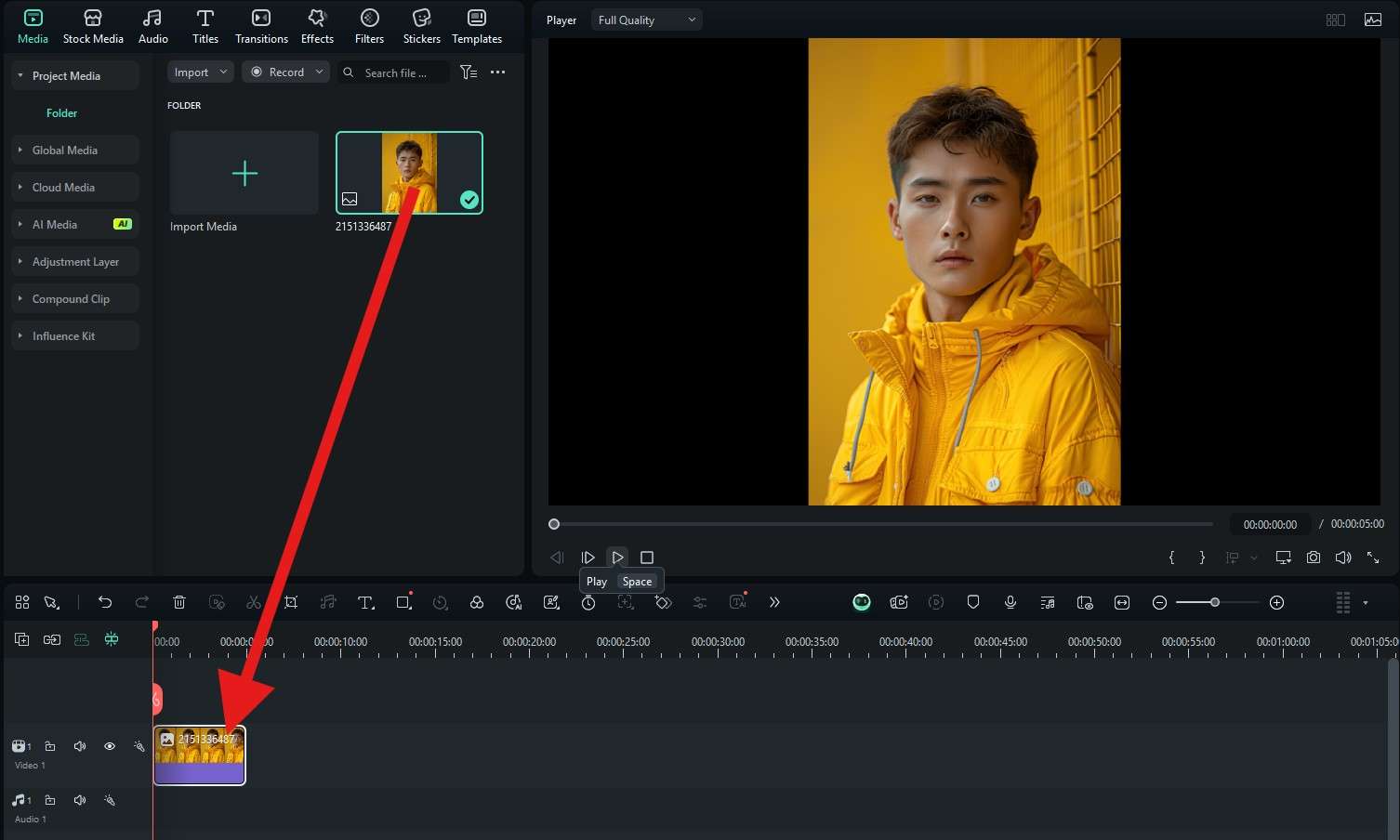The height and width of the screenshot is (840, 1400).
Task: Switch to the Stock Media tab
Action: (x=93, y=26)
